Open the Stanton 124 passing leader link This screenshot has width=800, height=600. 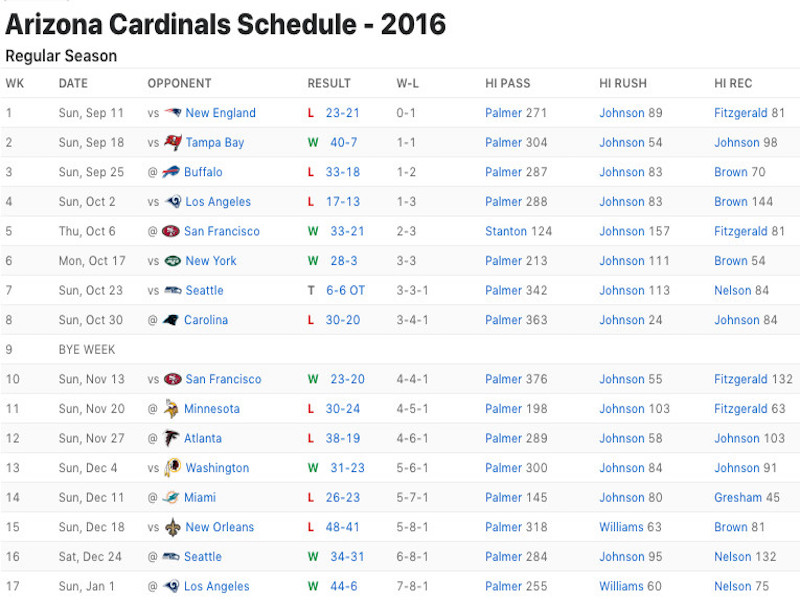[518, 231]
